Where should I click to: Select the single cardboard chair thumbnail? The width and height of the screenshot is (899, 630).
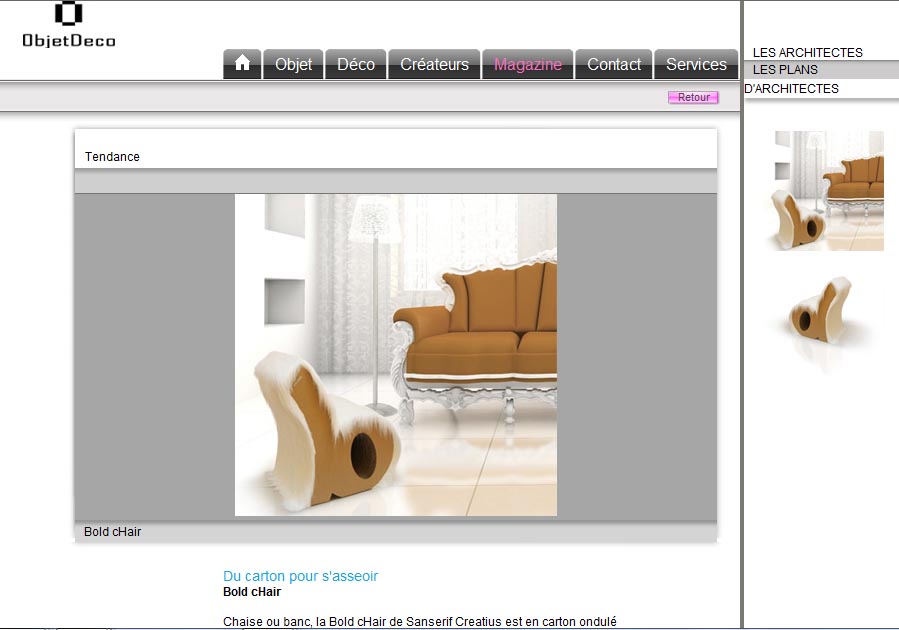[822, 314]
